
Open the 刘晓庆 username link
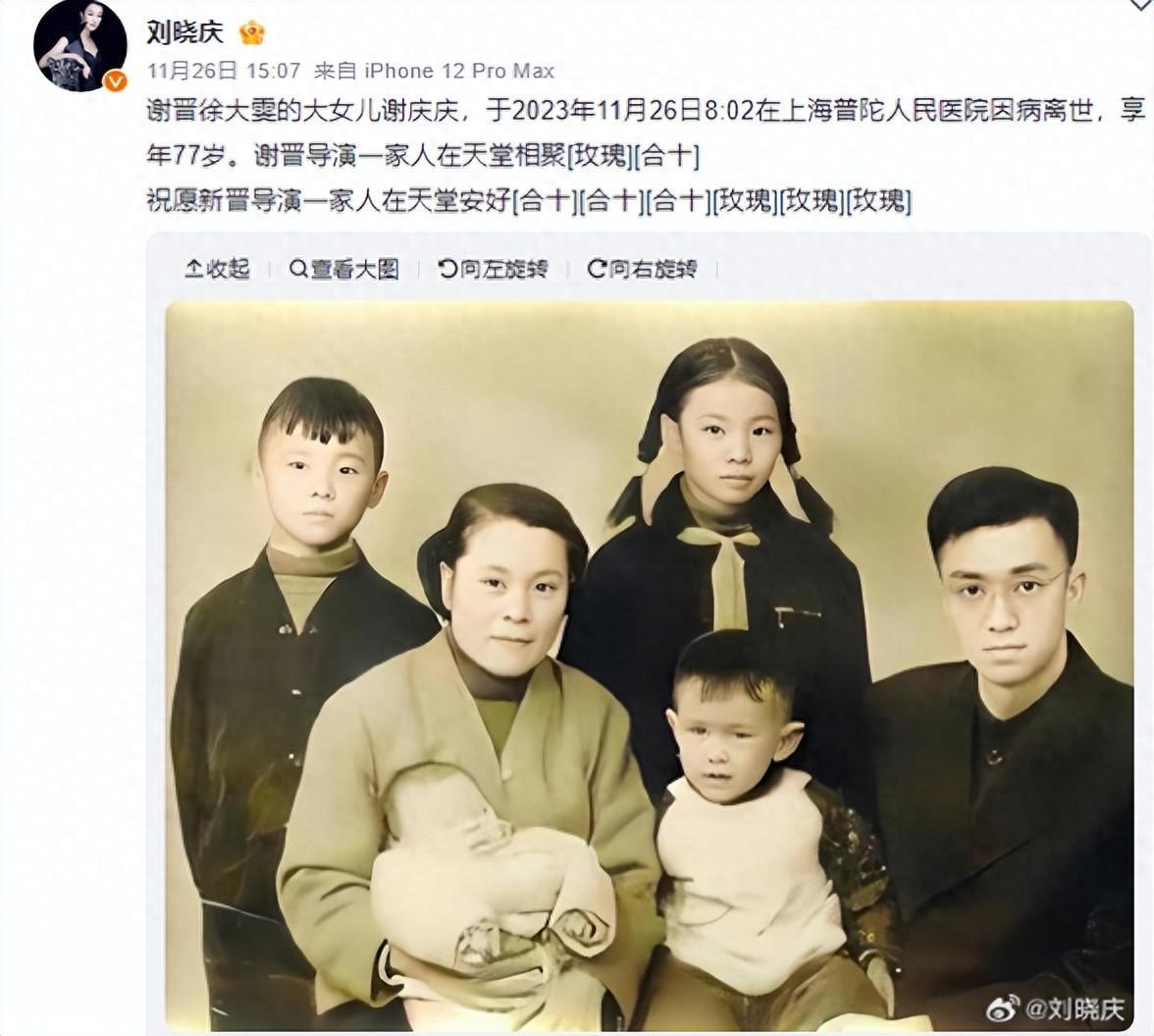(184, 32)
